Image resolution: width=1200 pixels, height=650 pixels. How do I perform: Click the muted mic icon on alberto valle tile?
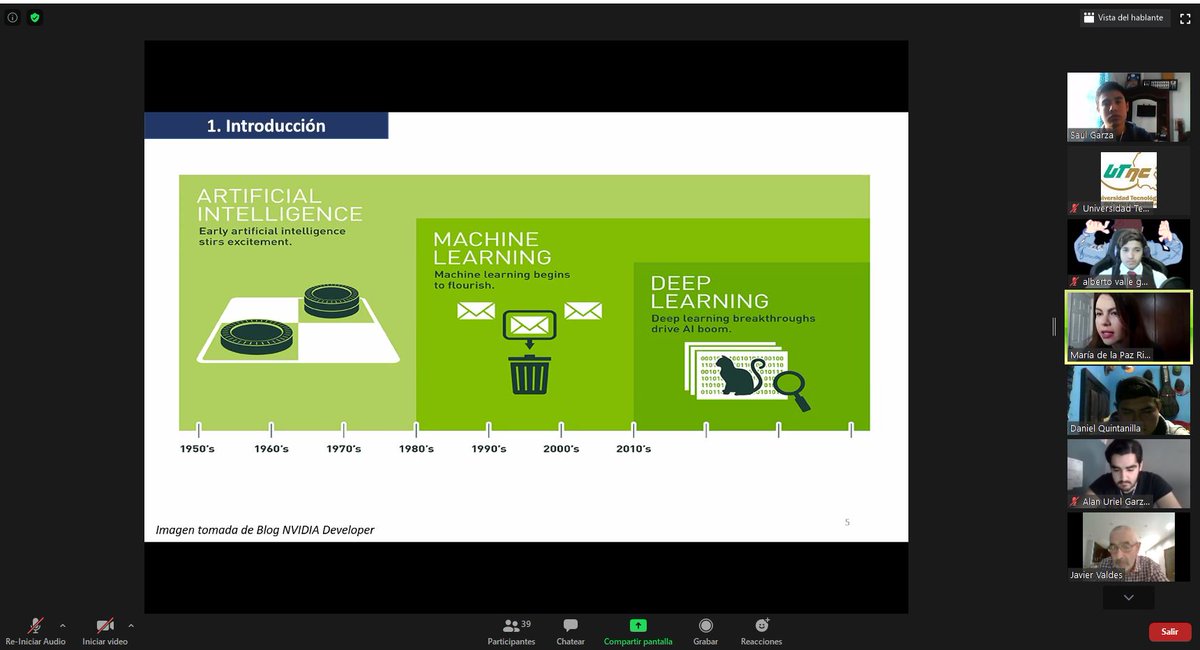(x=1075, y=281)
